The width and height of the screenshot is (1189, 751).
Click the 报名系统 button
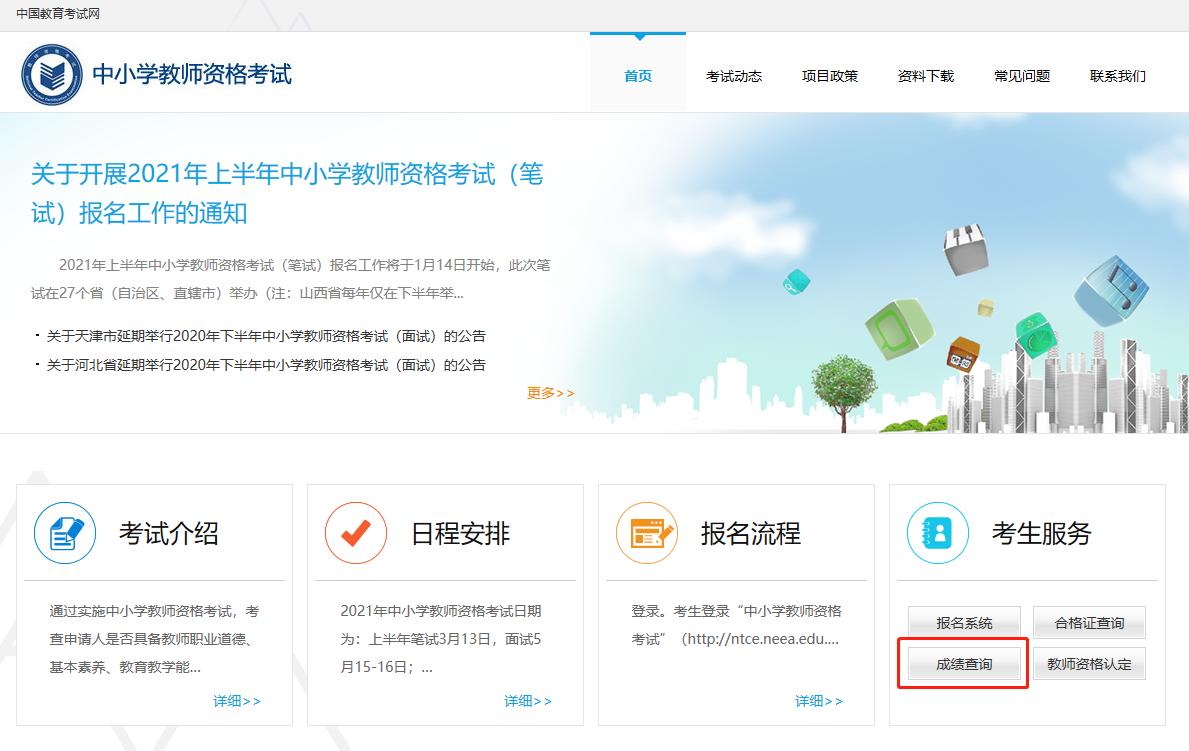coord(965,623)
